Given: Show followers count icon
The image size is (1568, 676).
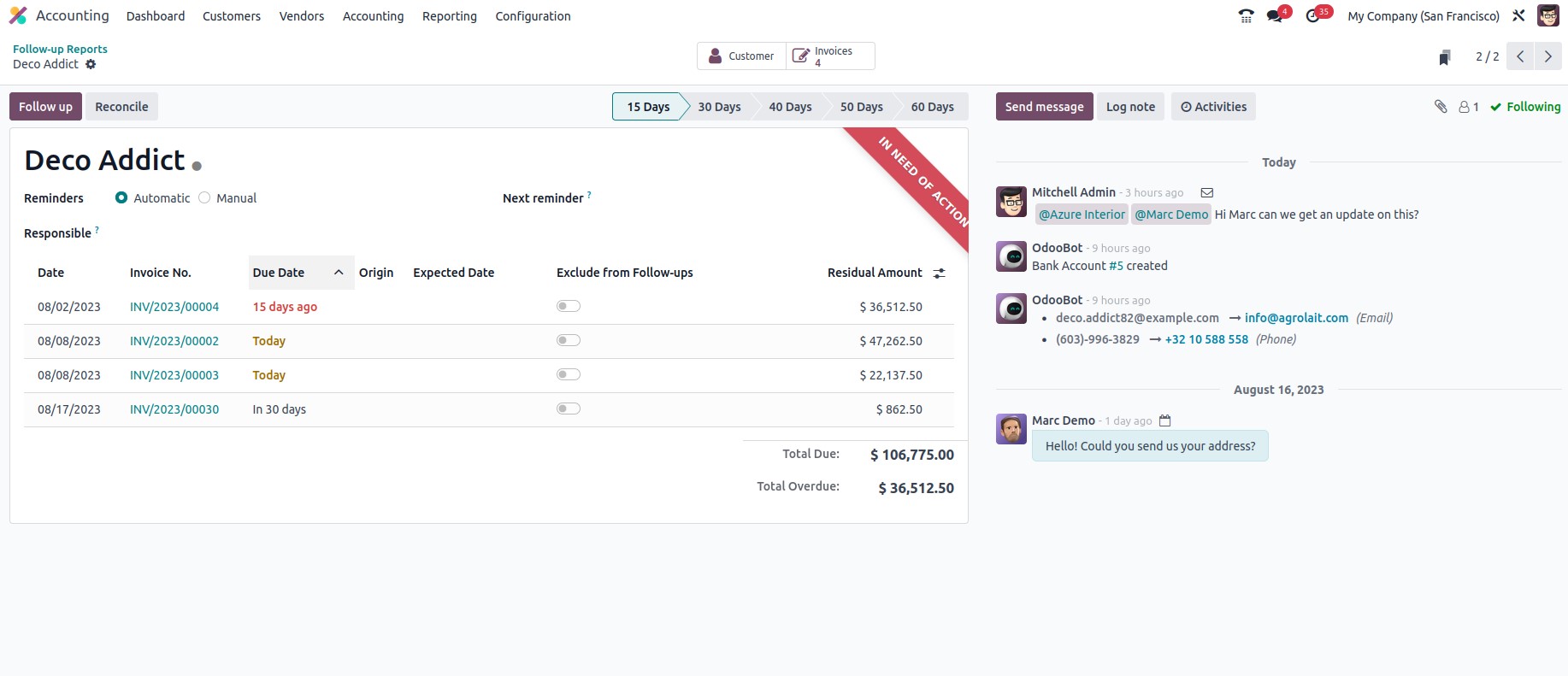Looking at the screenshot, I should pos(1469,107).
